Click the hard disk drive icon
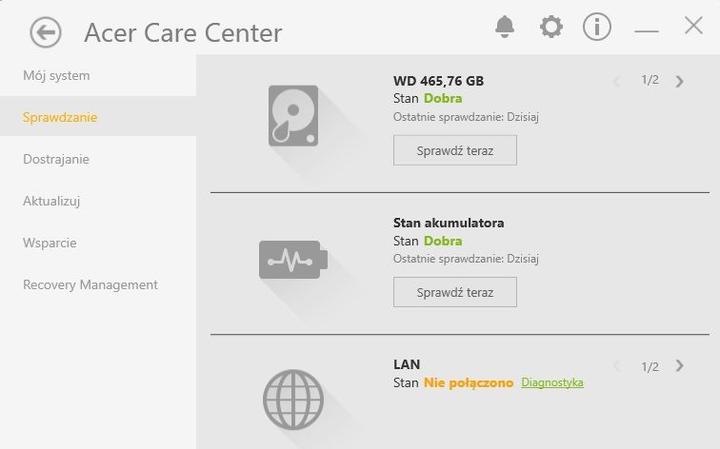Screen dimensions: 720x449 click(x=293, y=116)
